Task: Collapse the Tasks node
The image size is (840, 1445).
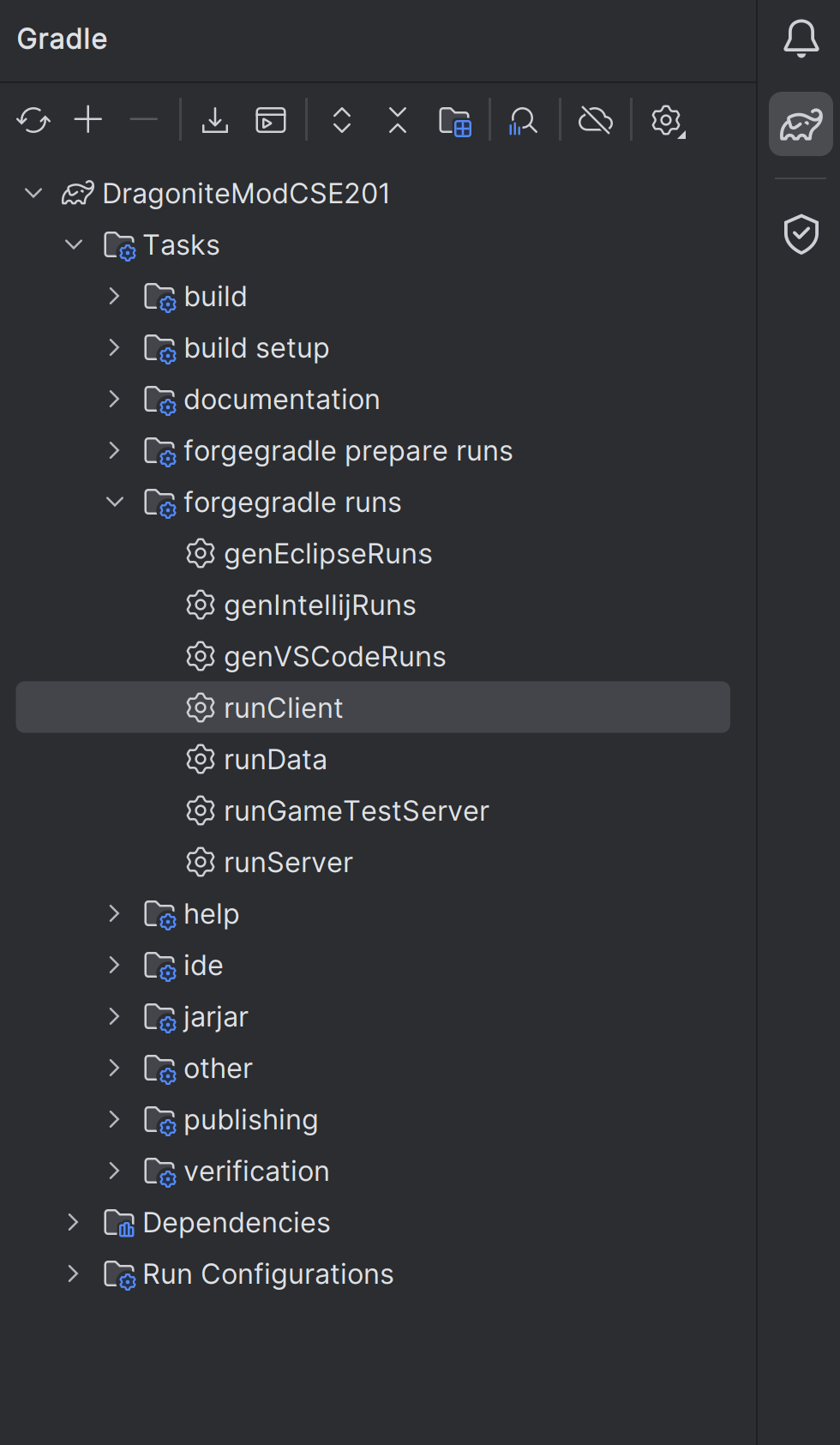Action: point(74,245)
